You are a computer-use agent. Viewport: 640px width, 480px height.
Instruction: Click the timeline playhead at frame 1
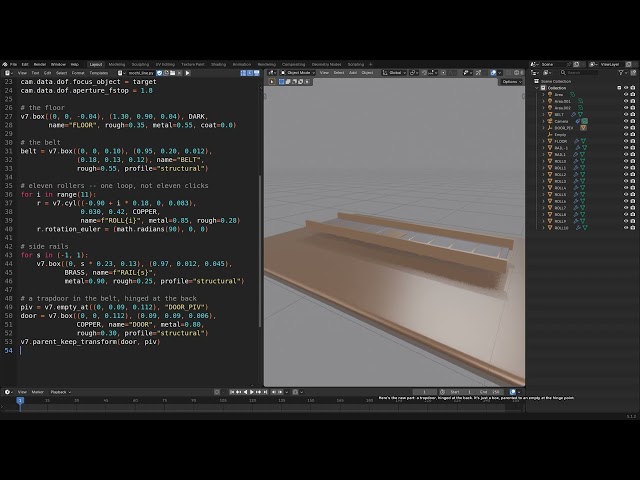[x=20, y=401]
